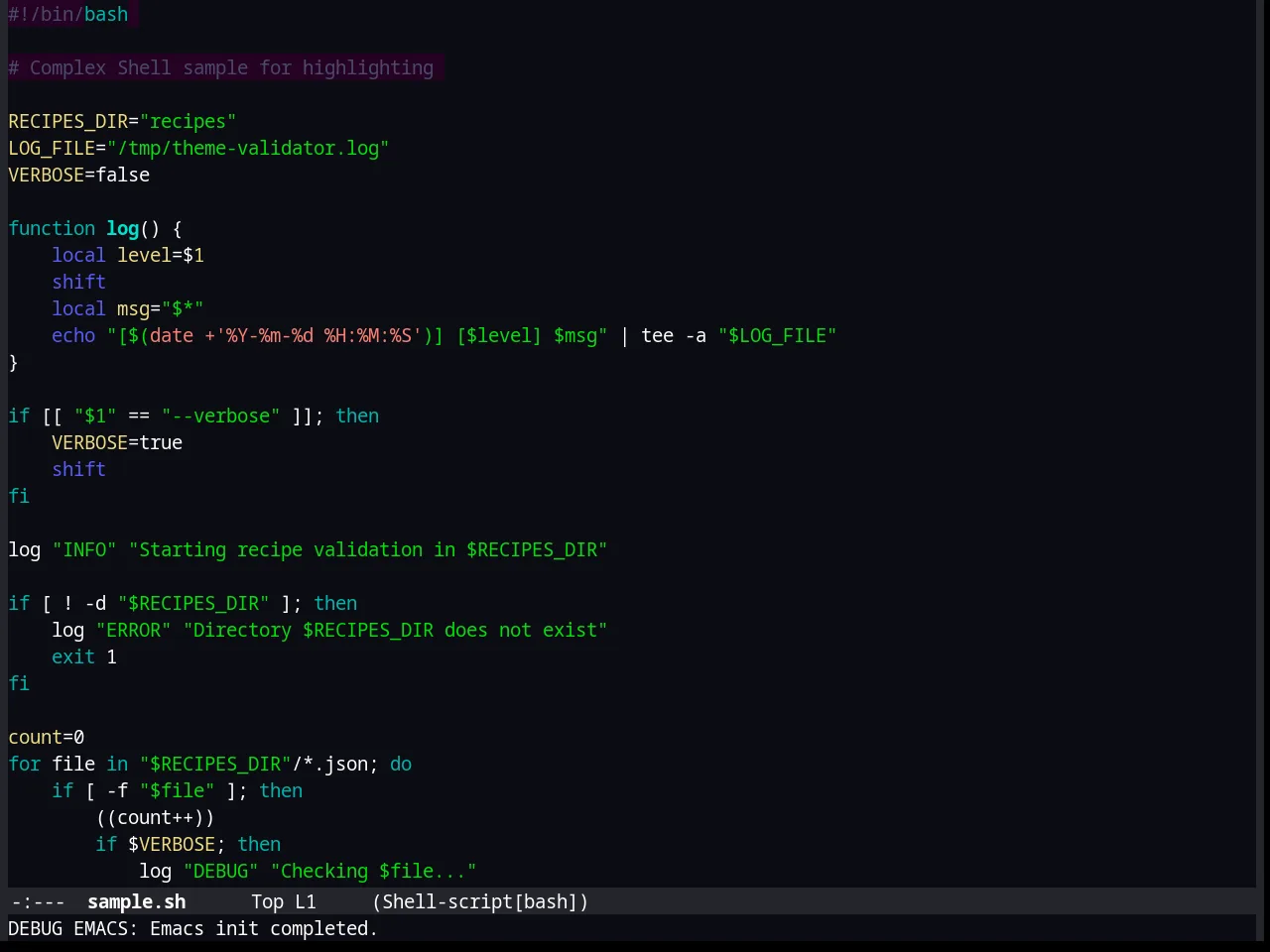
Task: Click the L1 line number indicator
Action: pyautogui.click(x=306, y=901)
